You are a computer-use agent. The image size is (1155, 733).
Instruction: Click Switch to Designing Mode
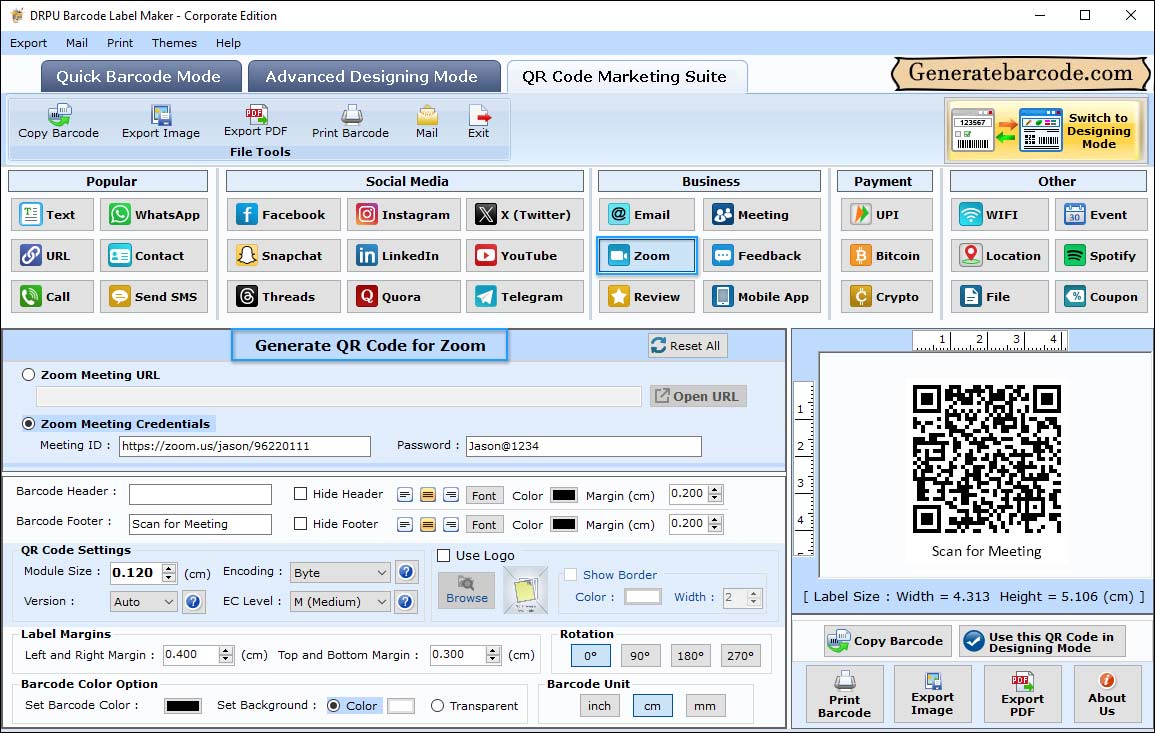(x=1043, y=130)
